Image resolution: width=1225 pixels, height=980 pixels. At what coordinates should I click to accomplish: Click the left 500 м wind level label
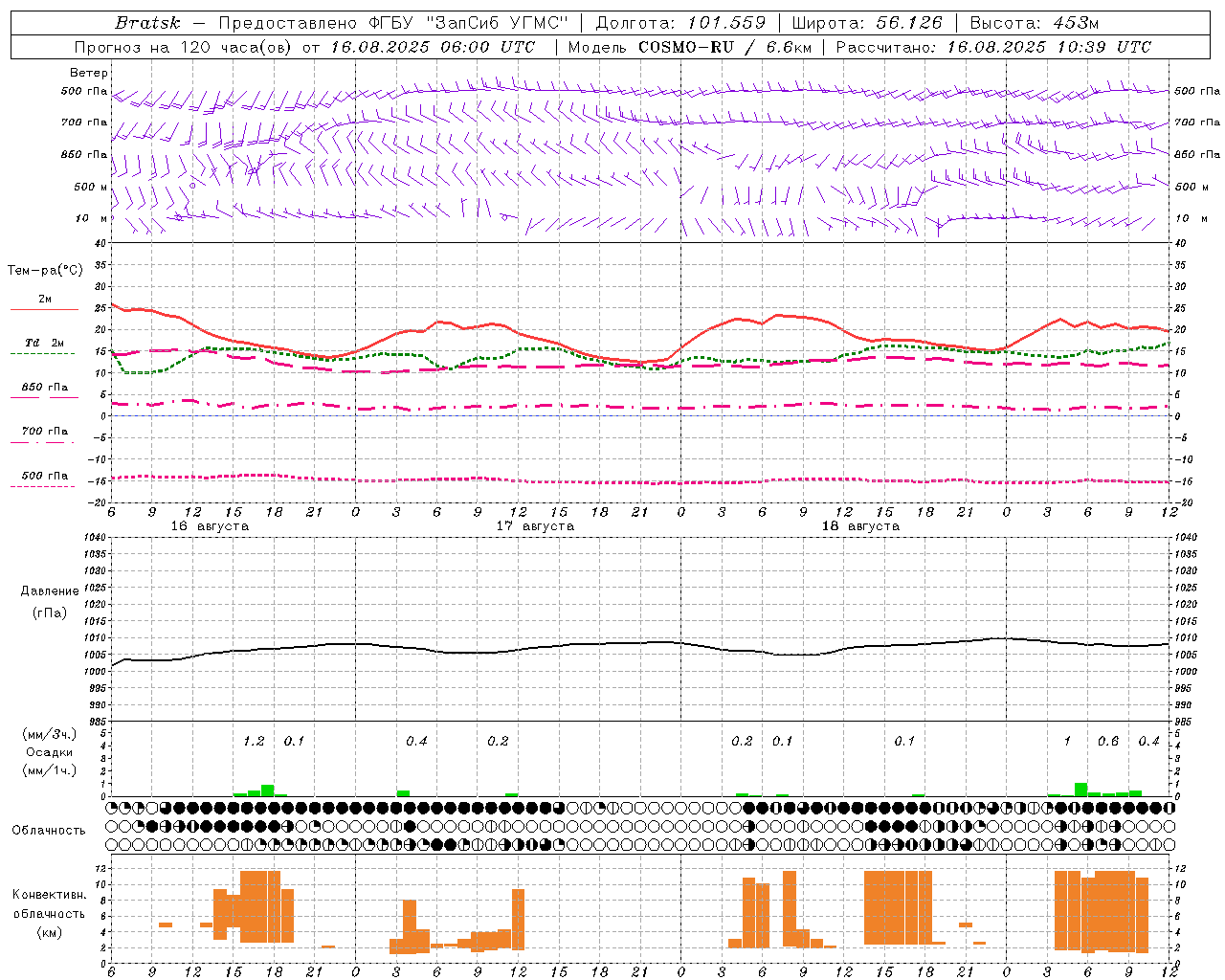[x=90, y=187]
